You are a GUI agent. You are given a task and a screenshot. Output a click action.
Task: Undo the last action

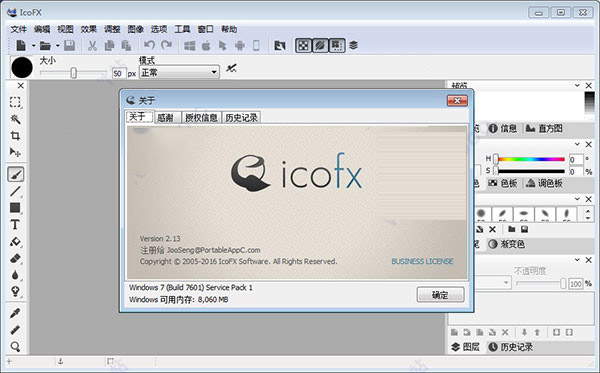click(149, 45)
